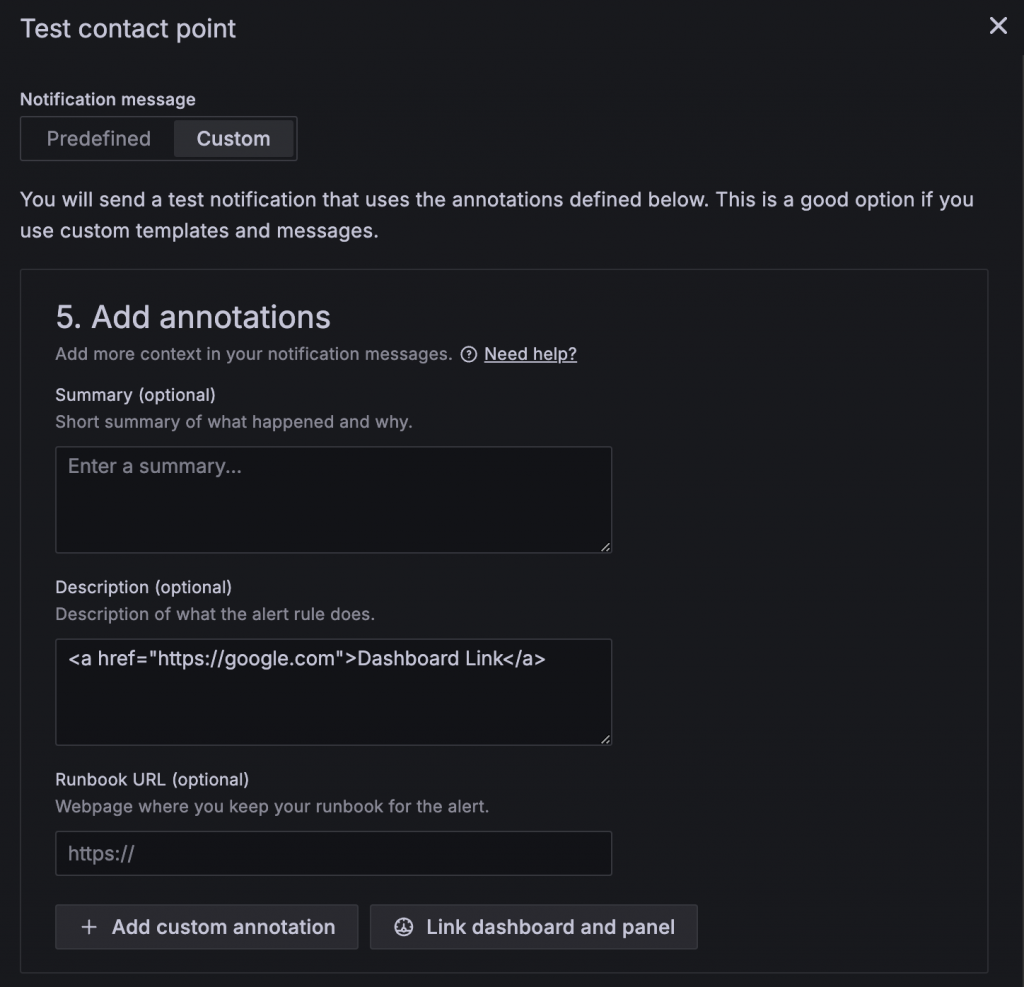Select the Predefined notification message option
Image resolution: width=1024 pixels, height=987 pixels.
tap(98, 139)
